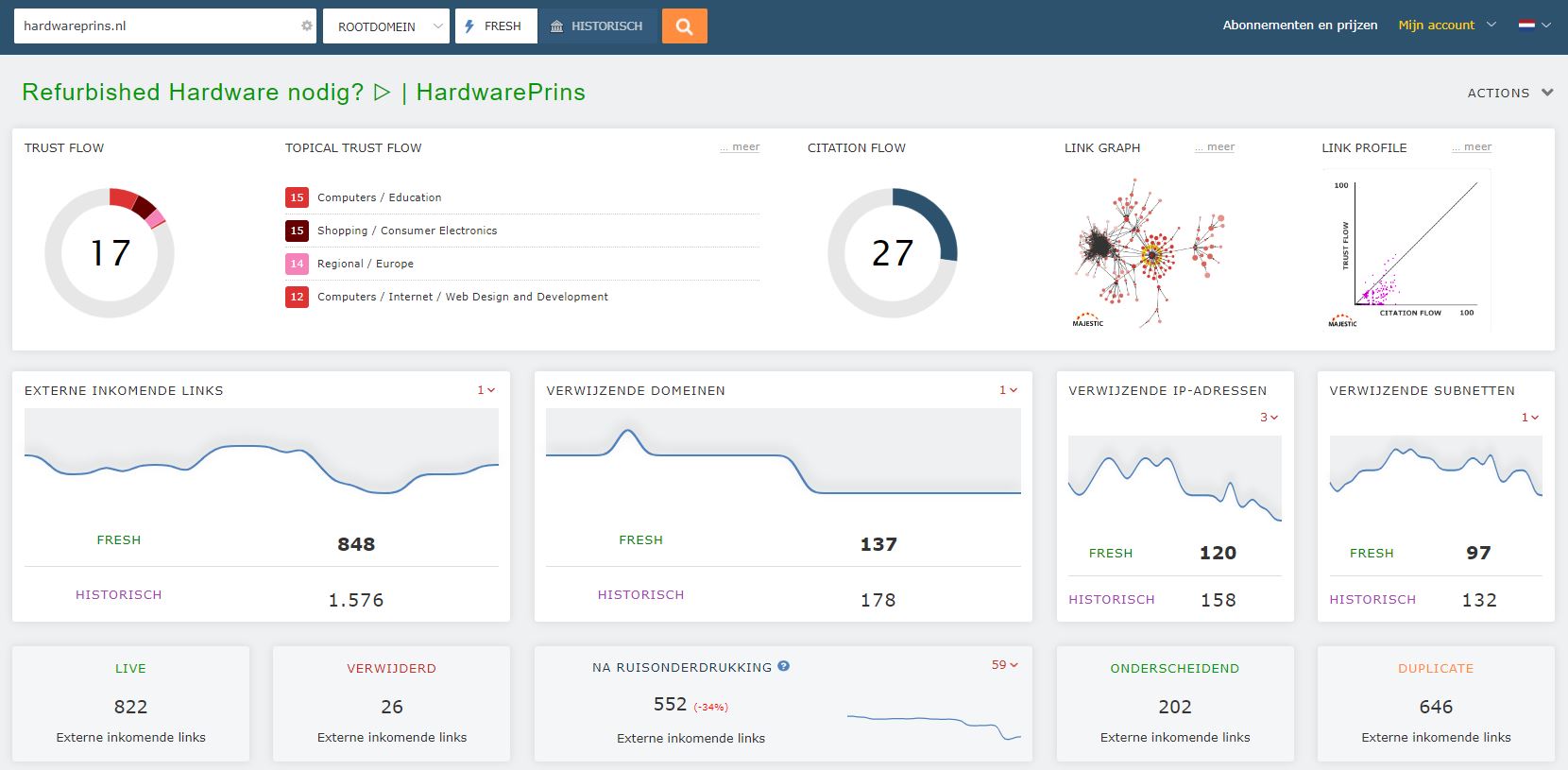
Task: Click the Verwijderd 26 links card
Action: click(x=391, y=704)
